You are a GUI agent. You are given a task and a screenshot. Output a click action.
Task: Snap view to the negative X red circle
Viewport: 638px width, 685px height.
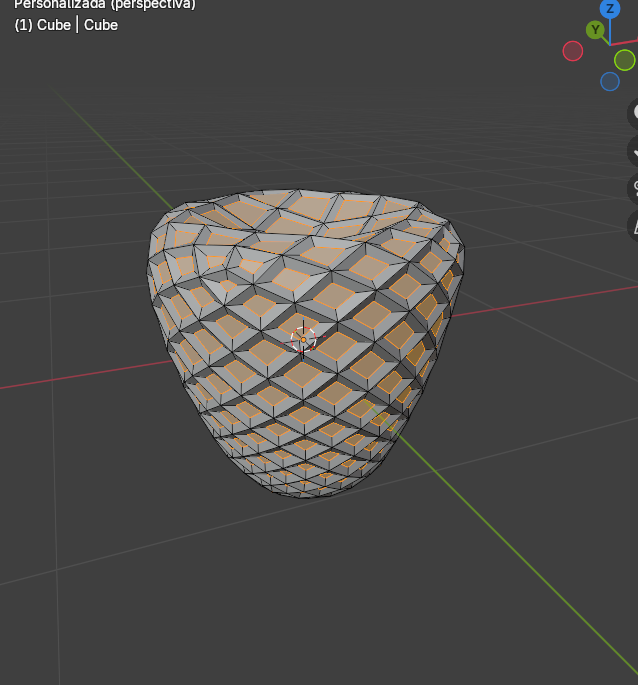pos(572,51)
